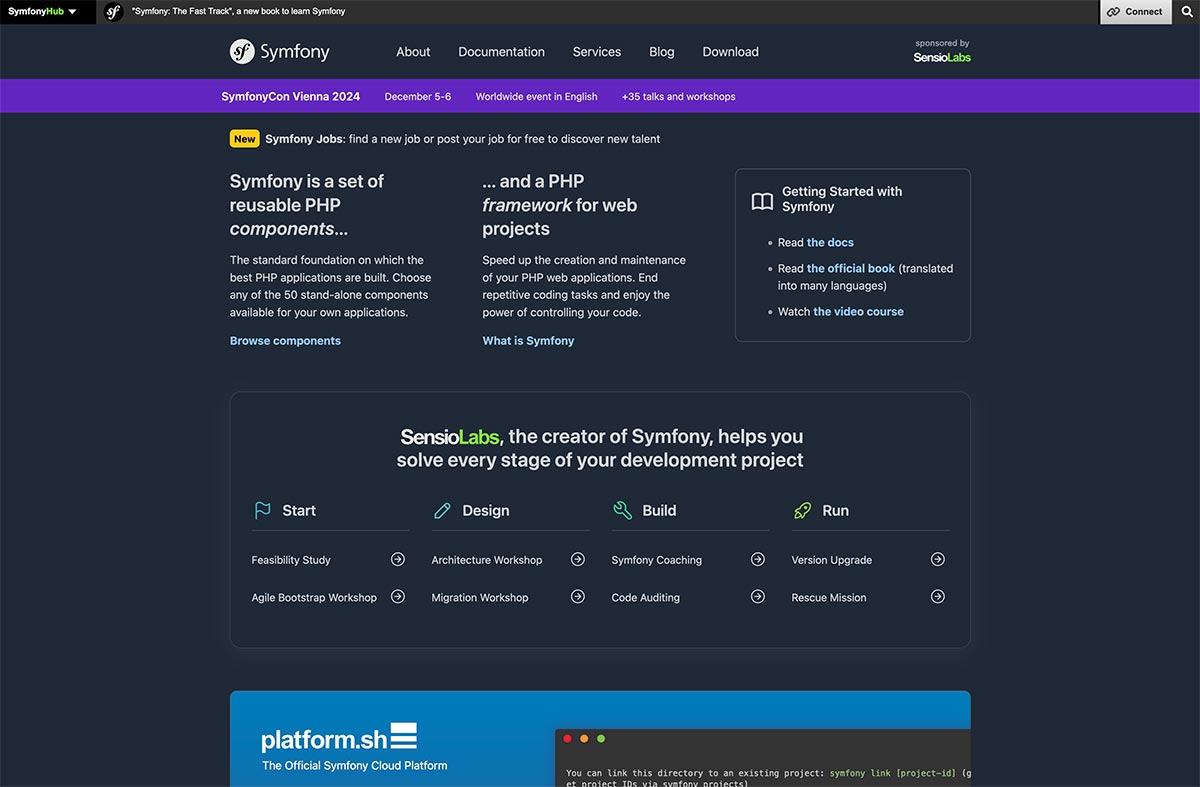Open the video course link
The image size is (1200, 787).
tap(858, 312)
